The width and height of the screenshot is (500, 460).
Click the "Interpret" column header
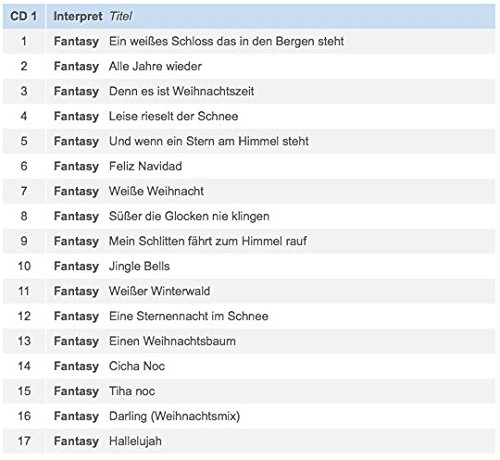click(x=78, y=16)
